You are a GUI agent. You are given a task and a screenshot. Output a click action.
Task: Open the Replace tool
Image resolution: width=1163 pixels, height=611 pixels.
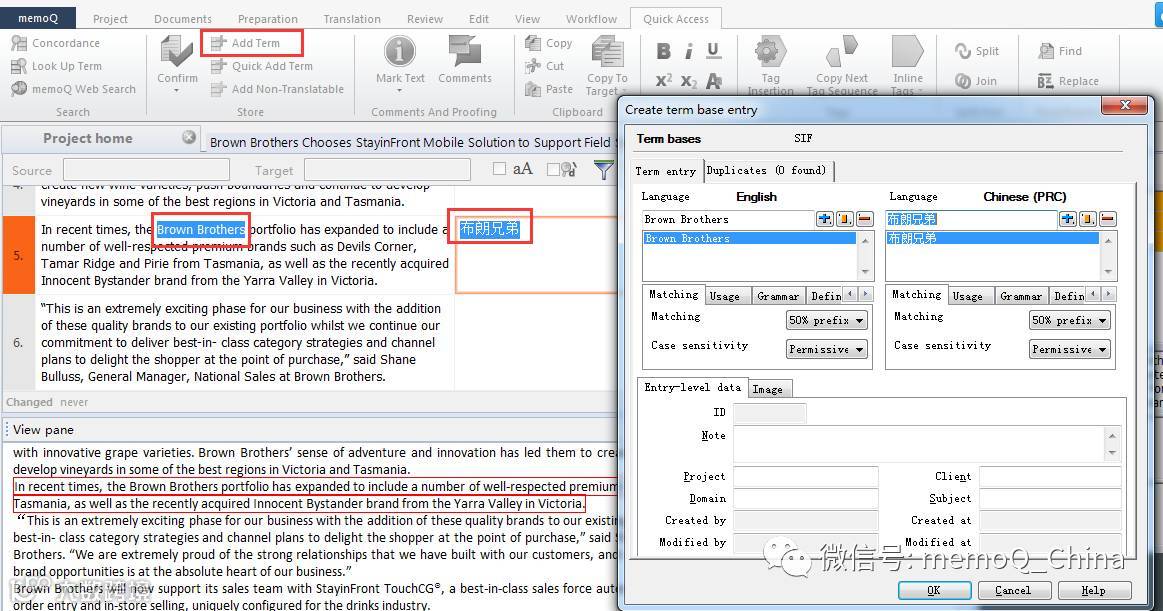1068,81
